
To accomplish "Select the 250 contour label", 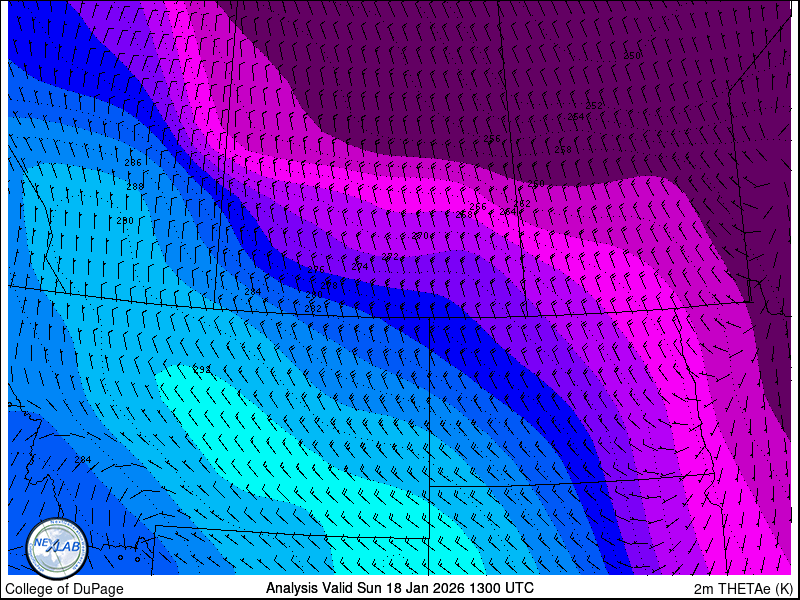I will [632, 56].
